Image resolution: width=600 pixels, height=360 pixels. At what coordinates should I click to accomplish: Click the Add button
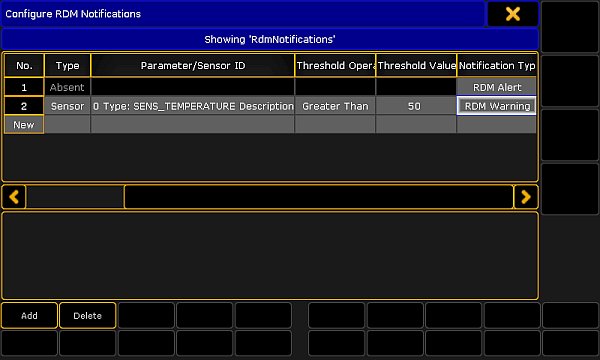click(29, 316)
